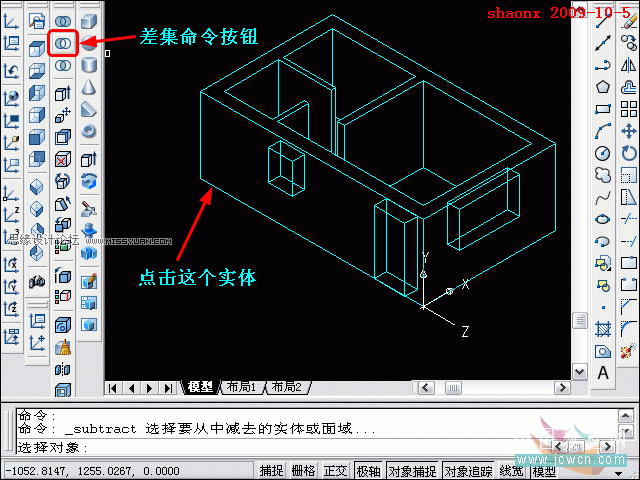The width and height of the screenshot is (640, 480).
Task: Select the Arc draw tool
Action: [603, 131]
